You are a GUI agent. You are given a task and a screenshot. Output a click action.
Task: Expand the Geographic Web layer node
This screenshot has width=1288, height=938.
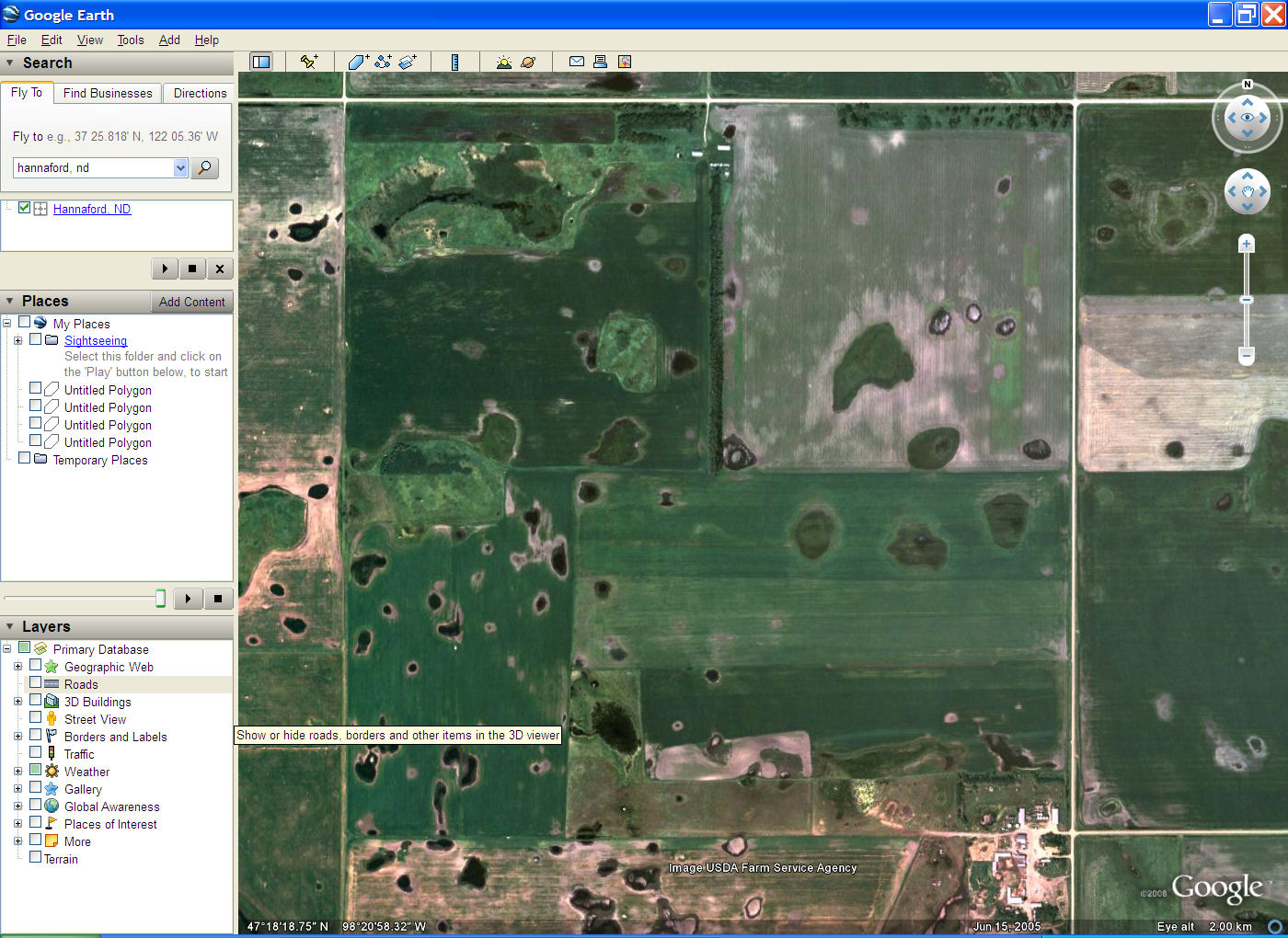(x=17, y=667)
